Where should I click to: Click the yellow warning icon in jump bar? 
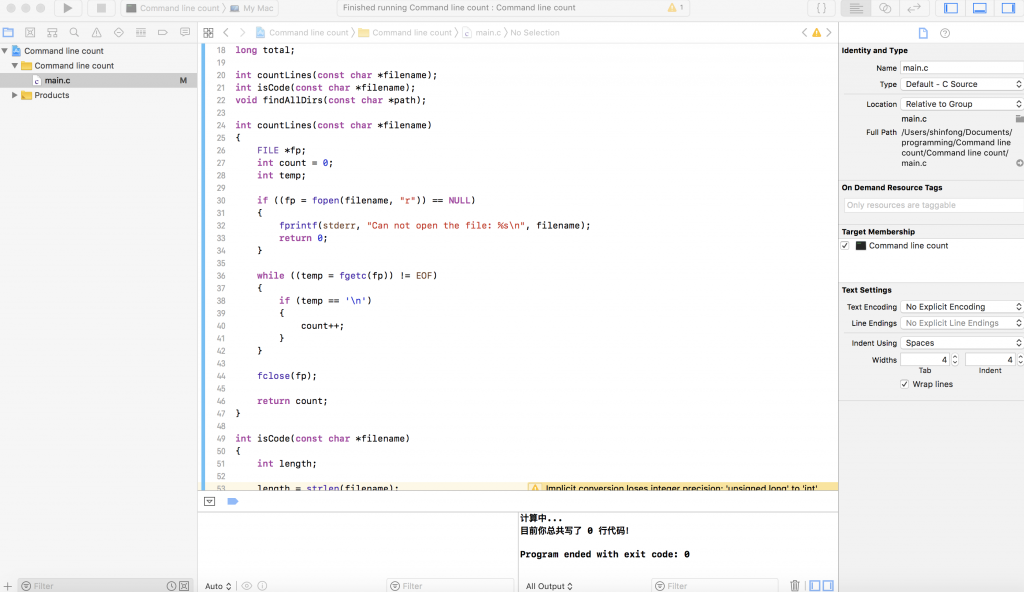[x=816, y=33]
